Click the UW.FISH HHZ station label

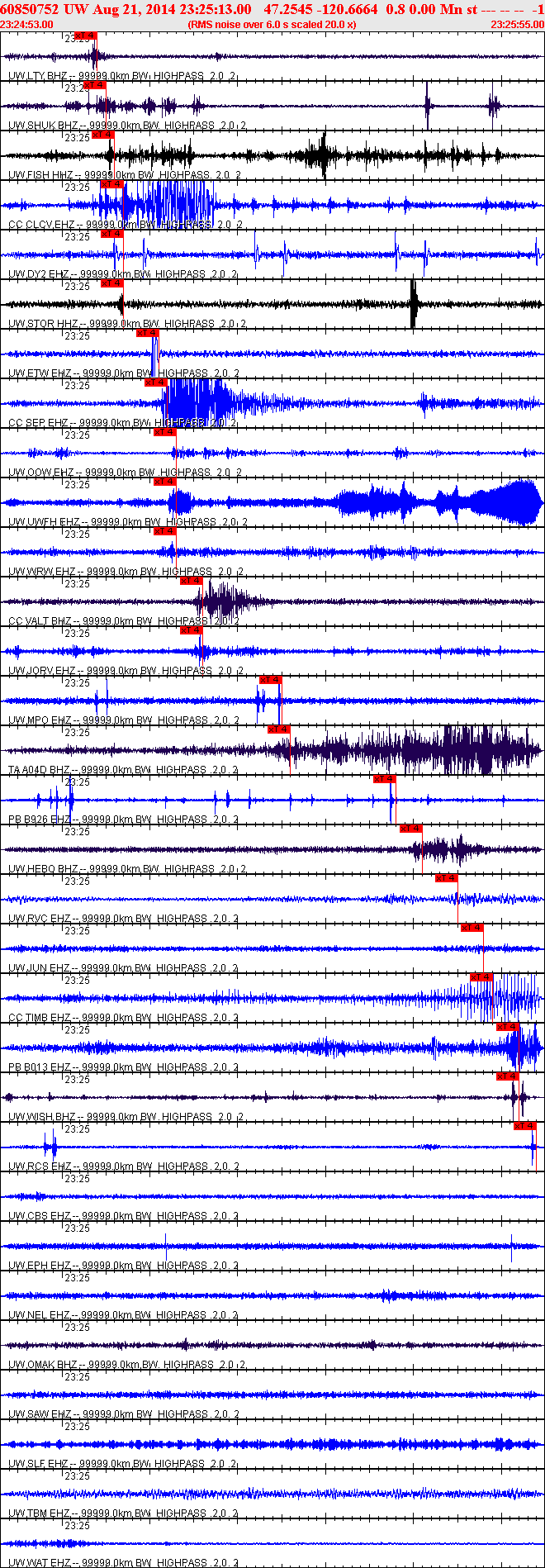(40, 175)
